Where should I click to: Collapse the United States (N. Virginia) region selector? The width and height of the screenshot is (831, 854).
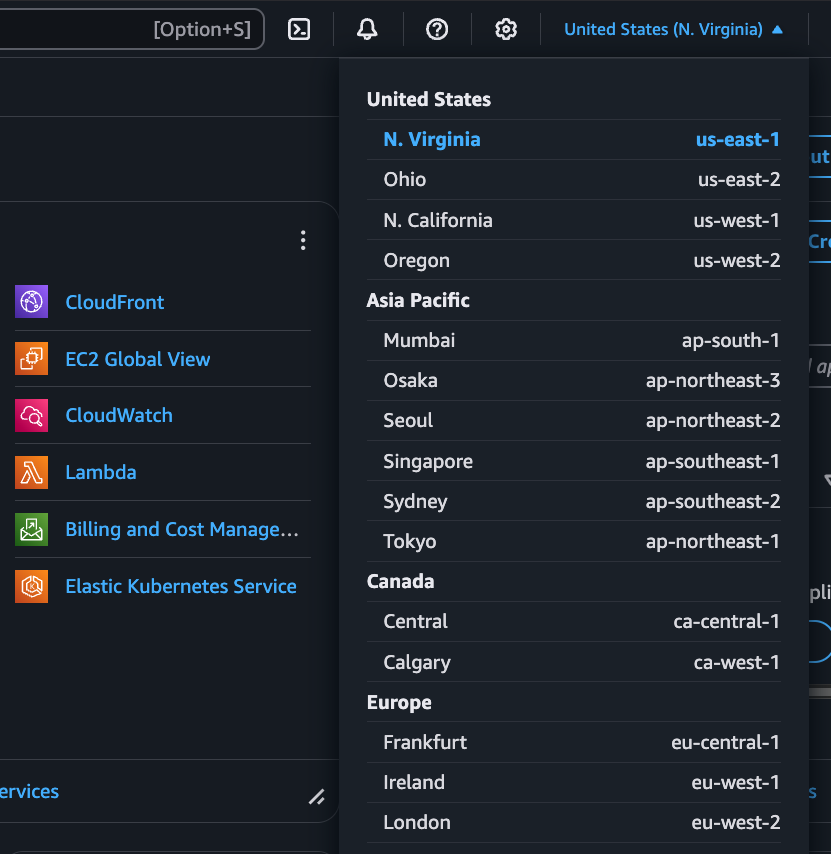(673, 29)
